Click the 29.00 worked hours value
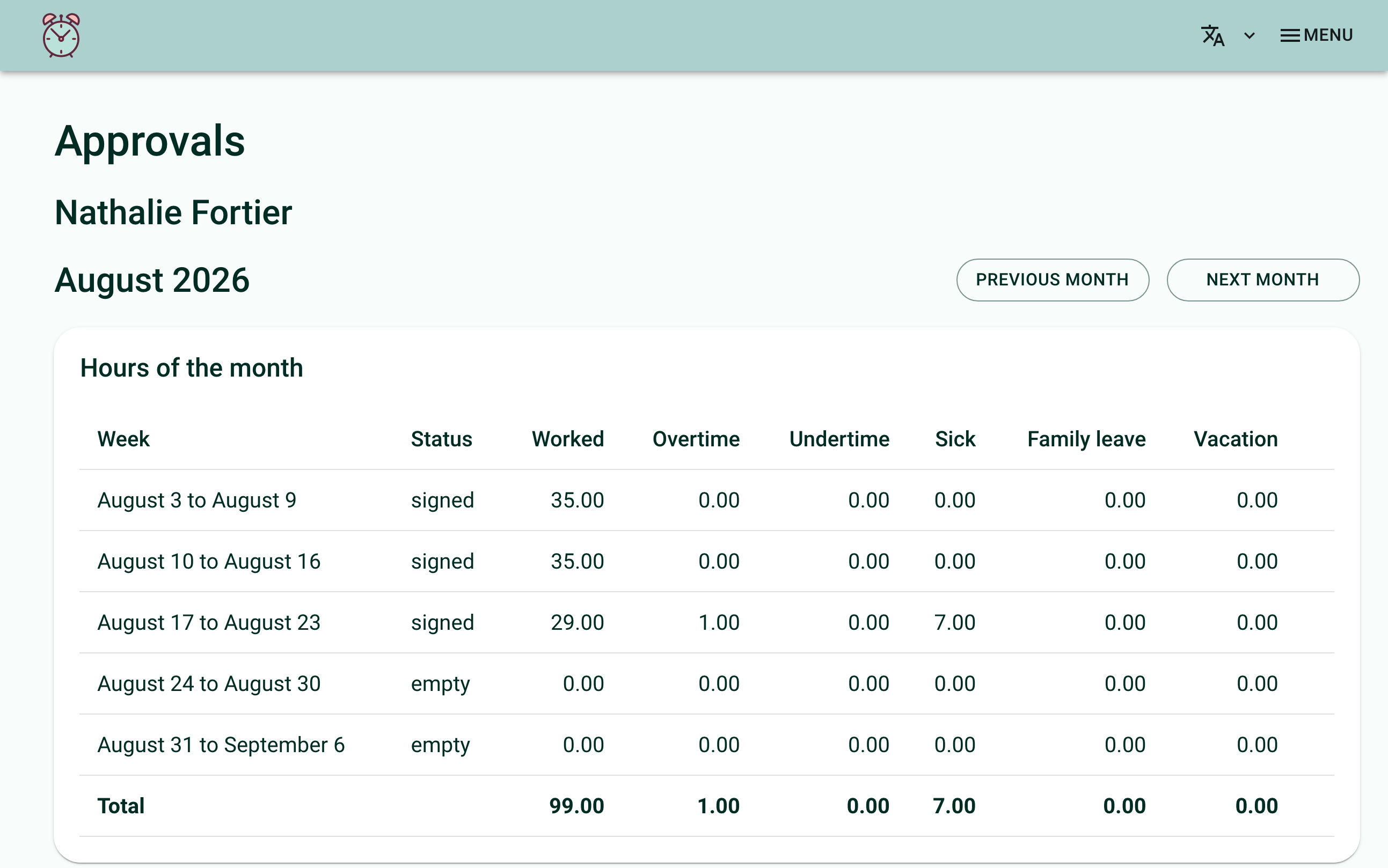Image resolution: width=1388 pixels, height=868 pixels. tap(578, 623)
